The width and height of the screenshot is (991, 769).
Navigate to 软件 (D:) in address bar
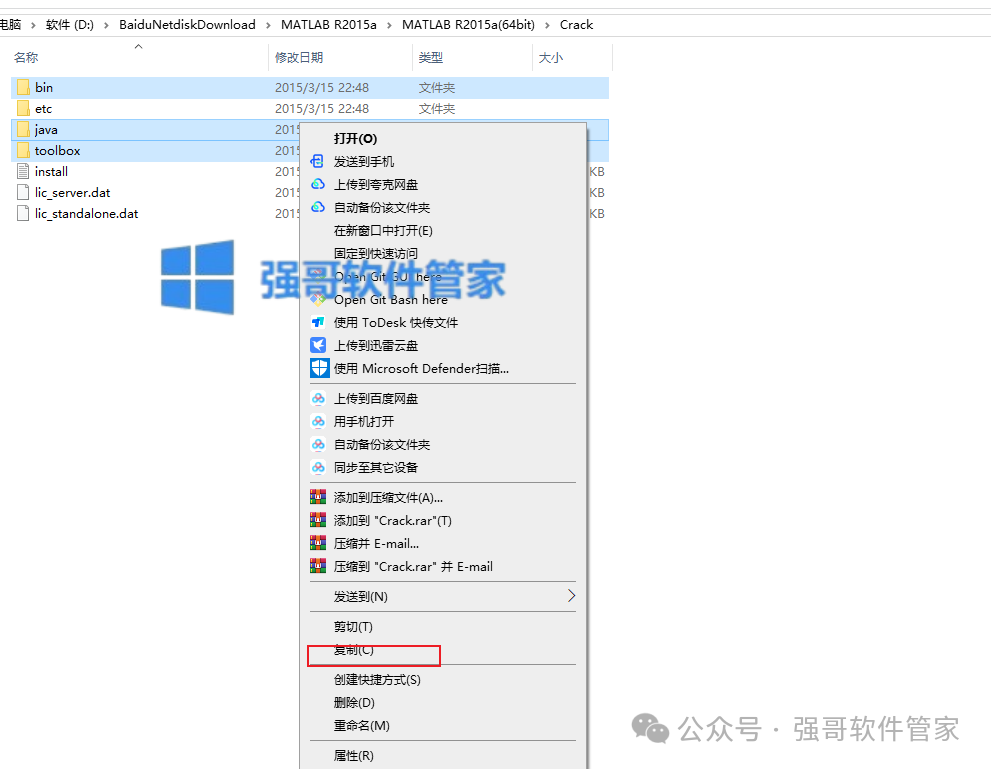70,25
